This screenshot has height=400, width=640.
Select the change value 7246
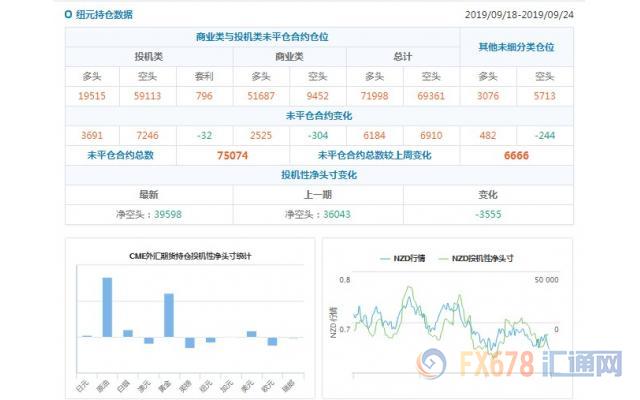click(x=147, y=136)
